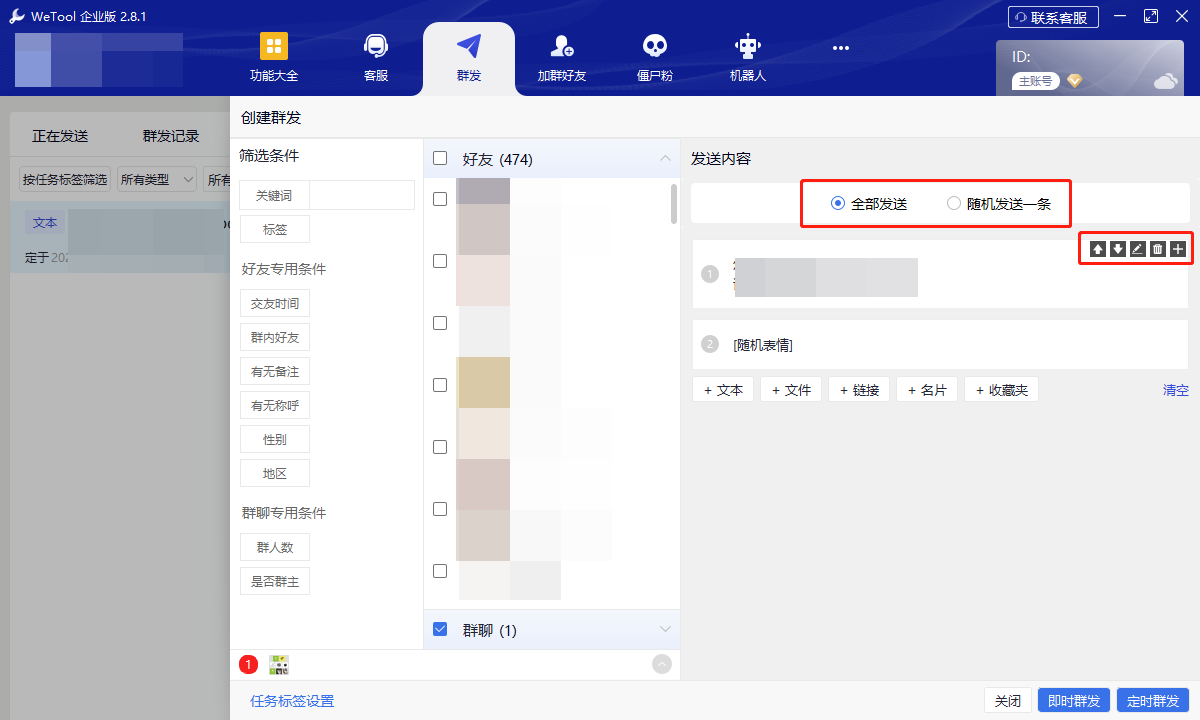Add from favorites with + 收藏夹
The width and height of the screenshot is (1200, 720).
1001,390
